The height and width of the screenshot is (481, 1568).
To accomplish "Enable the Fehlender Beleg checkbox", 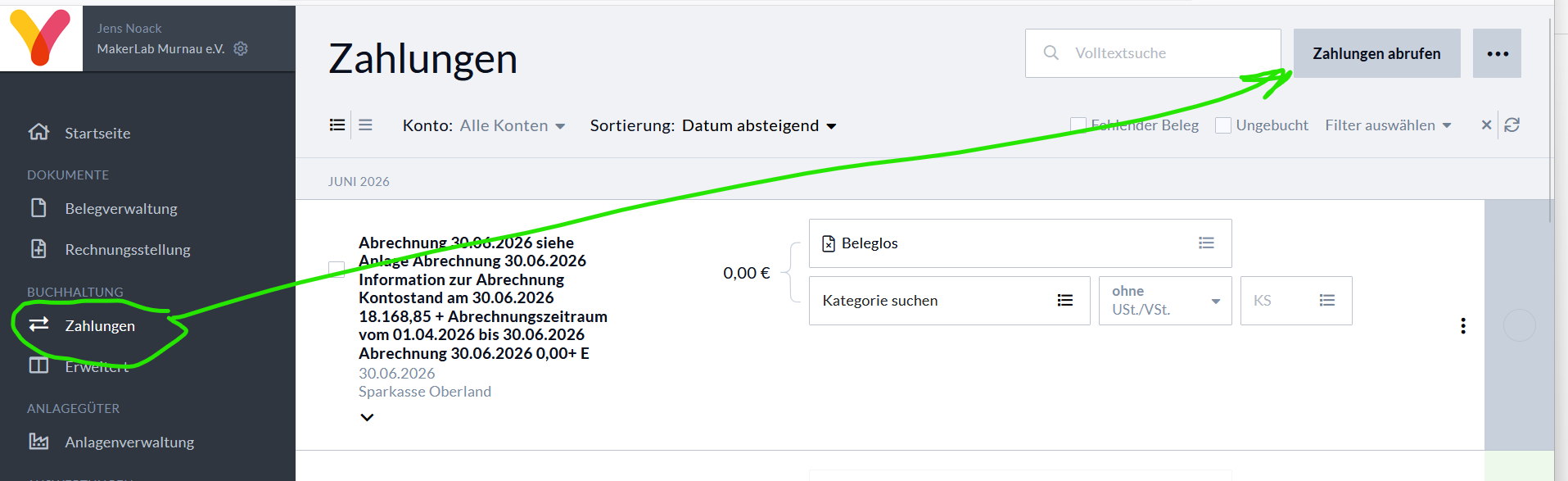I will [1078, 125].
